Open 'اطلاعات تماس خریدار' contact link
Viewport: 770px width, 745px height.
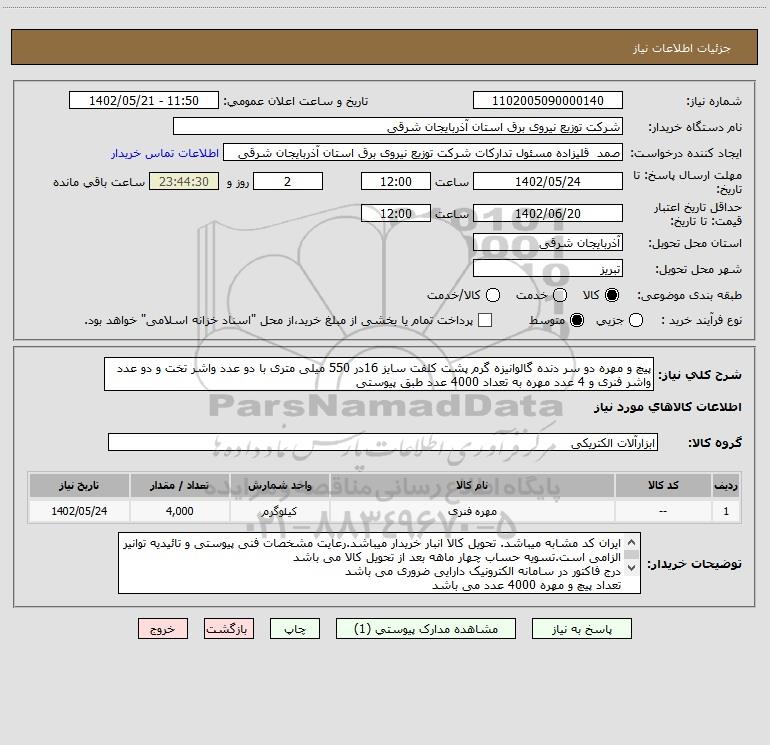pyautogui.click(x=165, y=153)
